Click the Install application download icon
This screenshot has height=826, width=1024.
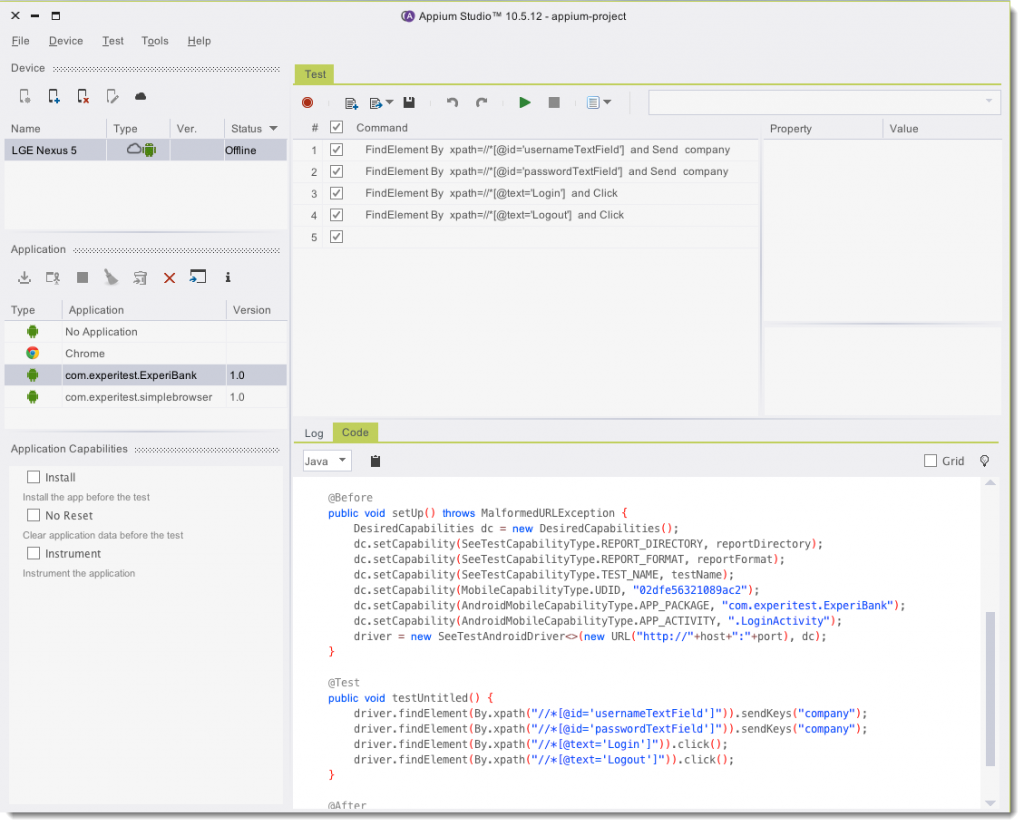[24, 278]
